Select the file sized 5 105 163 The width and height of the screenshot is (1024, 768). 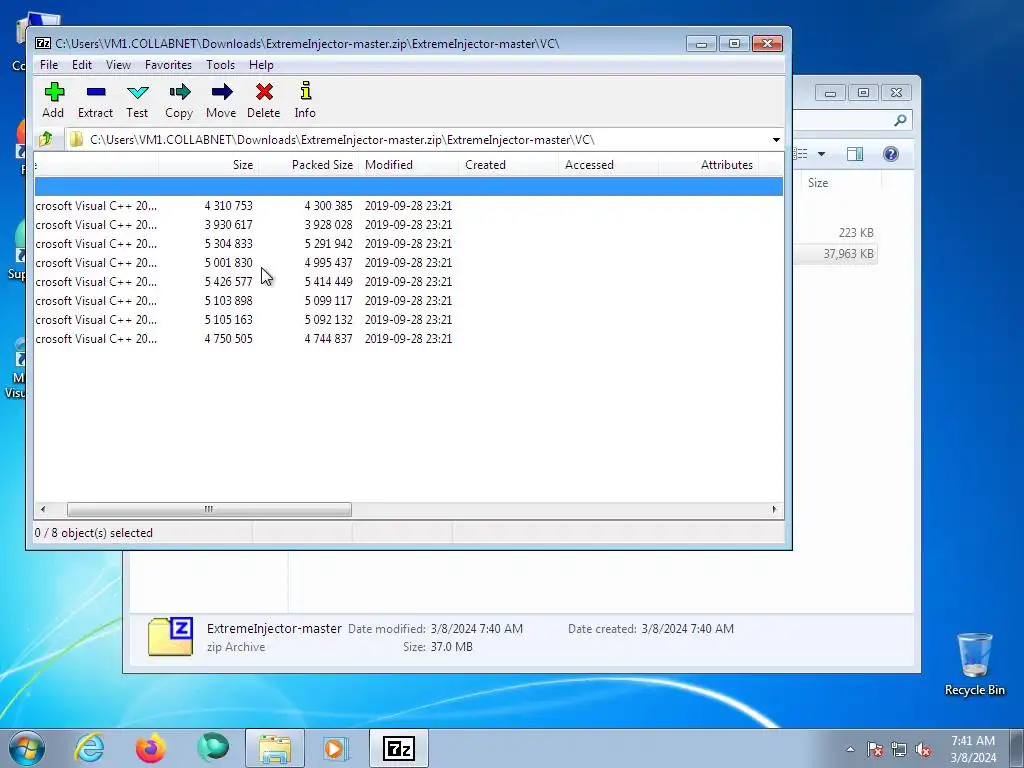[409, 319]
